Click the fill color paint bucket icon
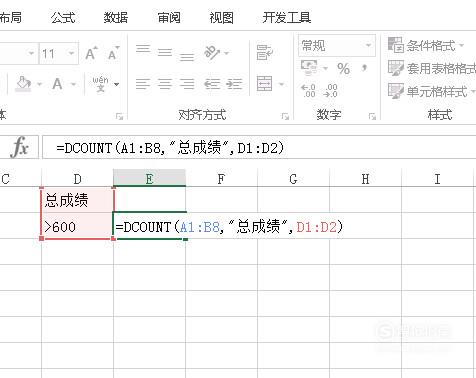 click(x=23, y=84)
